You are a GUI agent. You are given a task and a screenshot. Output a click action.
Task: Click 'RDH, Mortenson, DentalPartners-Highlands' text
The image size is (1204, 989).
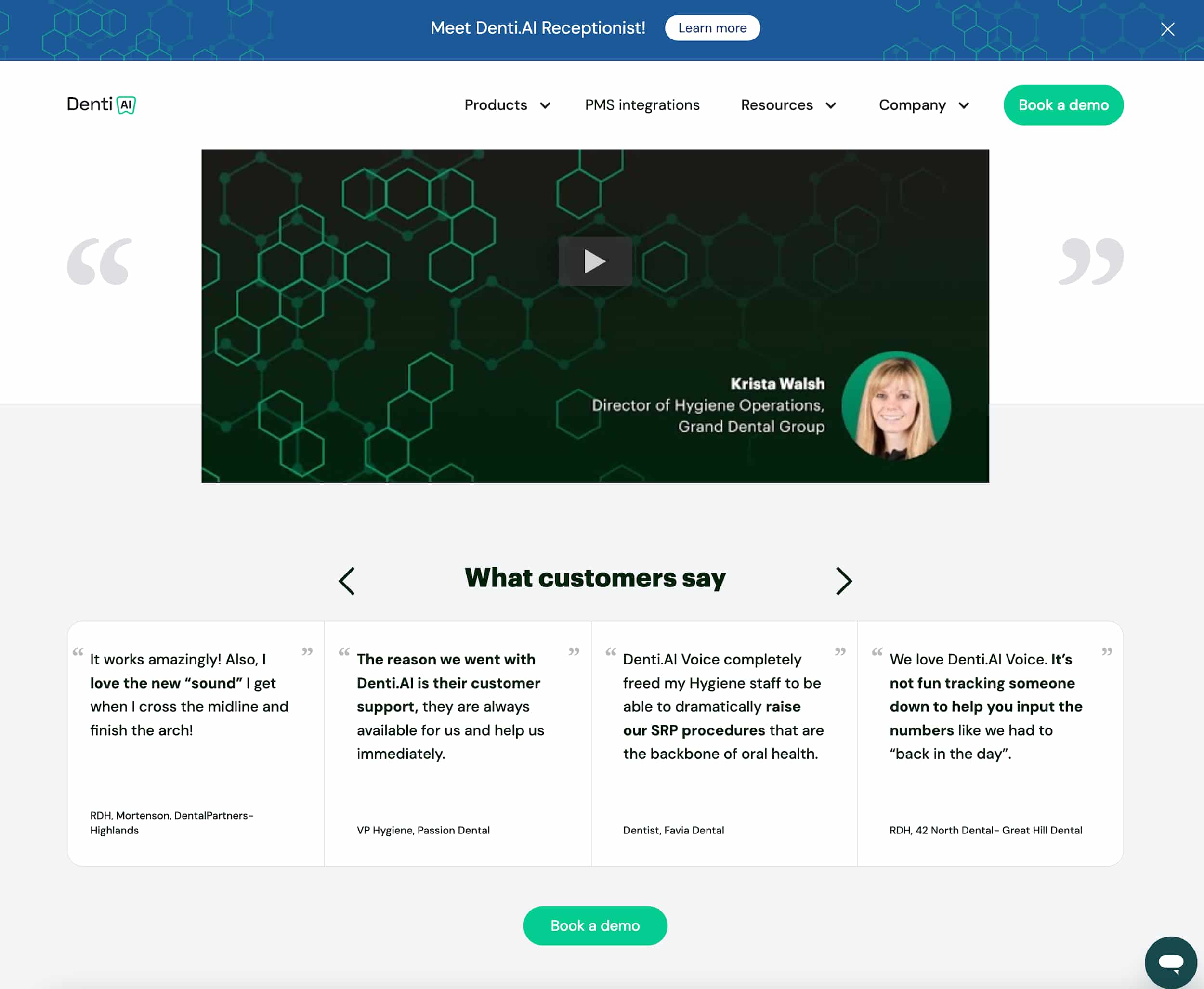point(171,823)
